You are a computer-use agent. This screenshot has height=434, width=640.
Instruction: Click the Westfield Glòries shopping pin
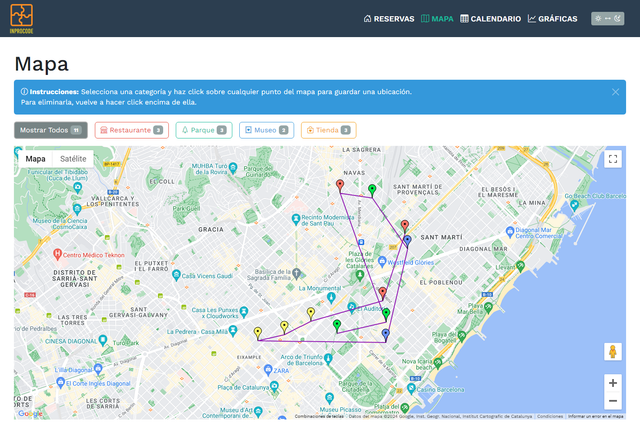click(382, 261)
